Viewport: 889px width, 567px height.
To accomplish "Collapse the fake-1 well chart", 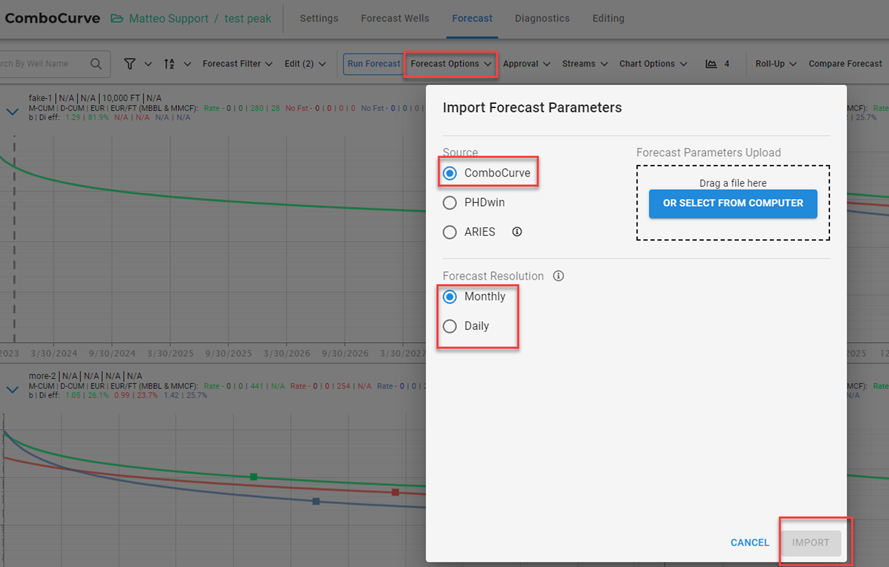I will [12, 112].
